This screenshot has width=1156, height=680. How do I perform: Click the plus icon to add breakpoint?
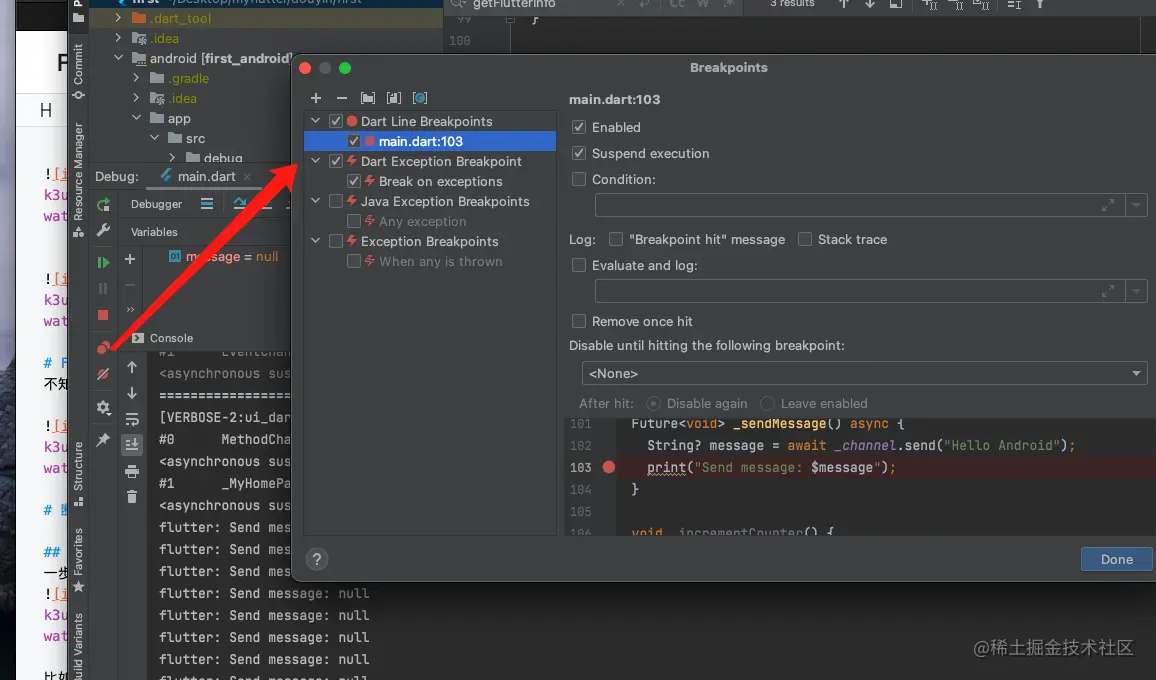(316, 98)
